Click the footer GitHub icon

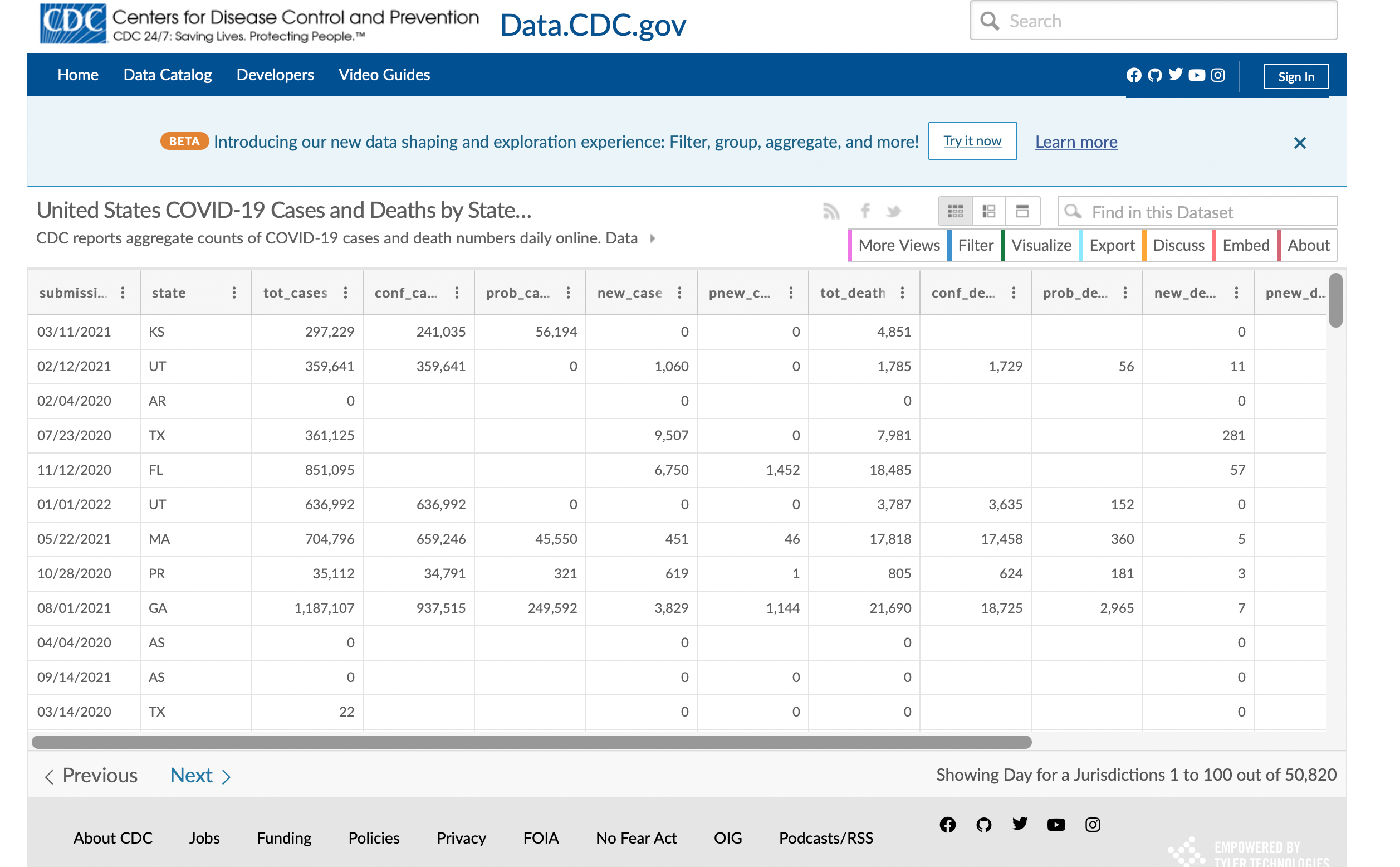pyautogui.click(x=983, y=824)
